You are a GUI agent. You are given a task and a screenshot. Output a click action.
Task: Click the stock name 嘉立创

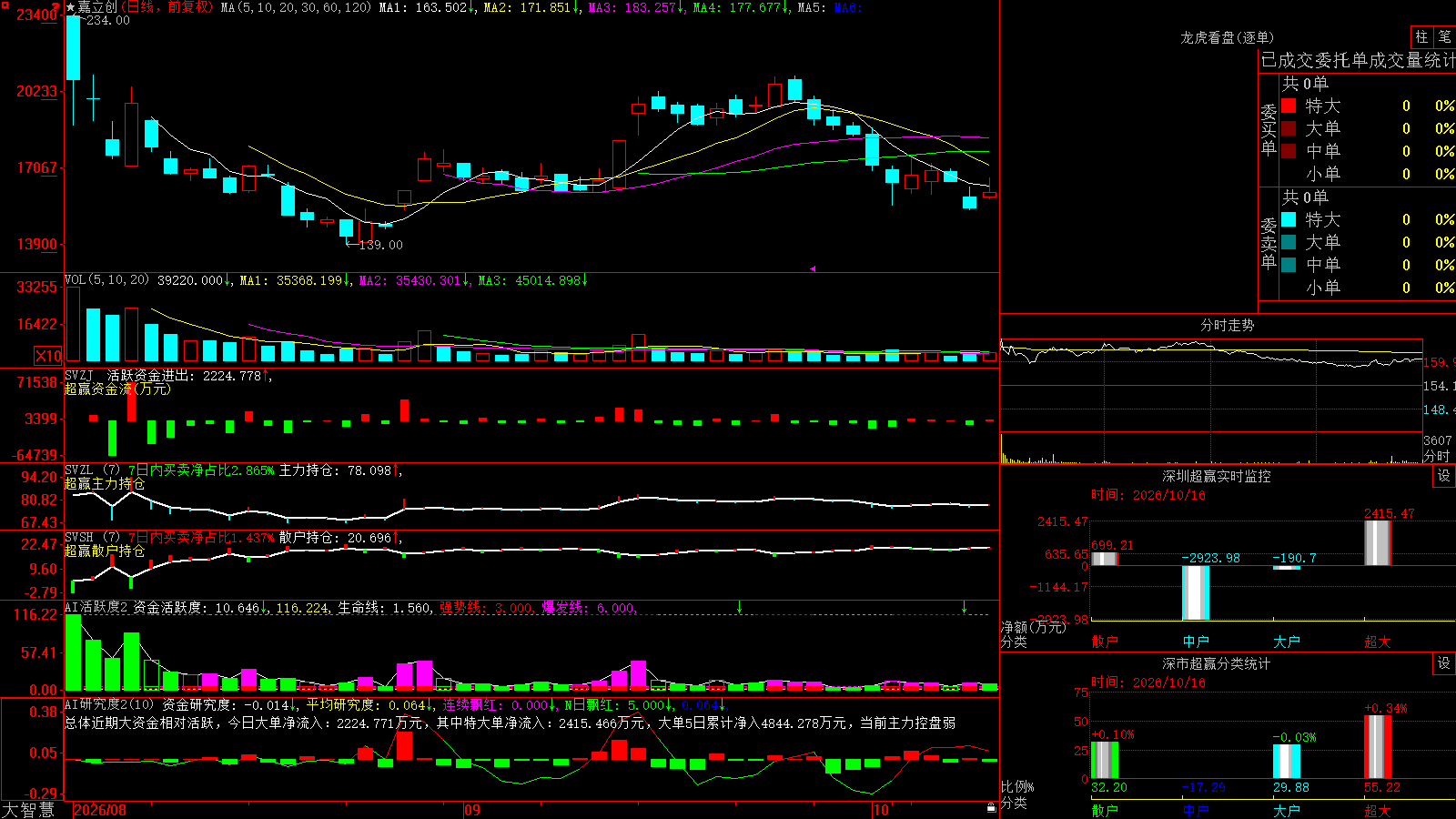[97, 7]
